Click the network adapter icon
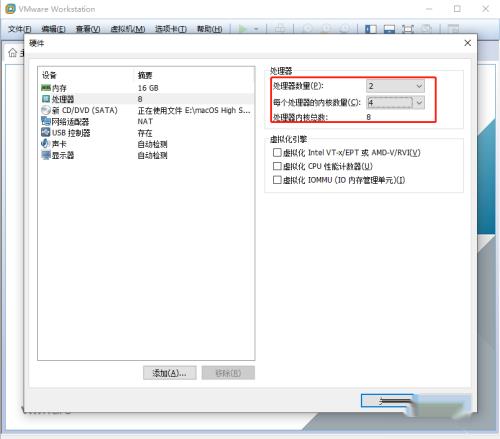The width and height of the screenshot is (500, 439). pos(46,121)
